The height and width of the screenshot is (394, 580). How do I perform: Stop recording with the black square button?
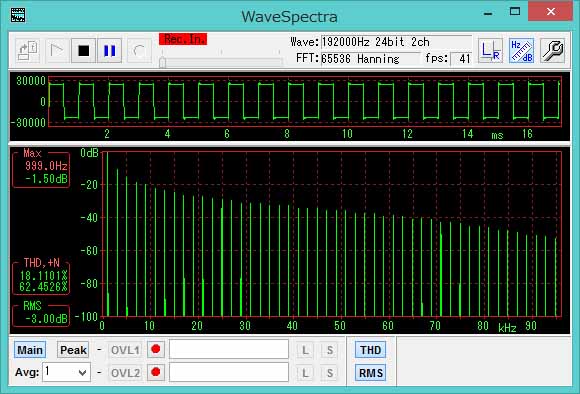click(84, 50)
